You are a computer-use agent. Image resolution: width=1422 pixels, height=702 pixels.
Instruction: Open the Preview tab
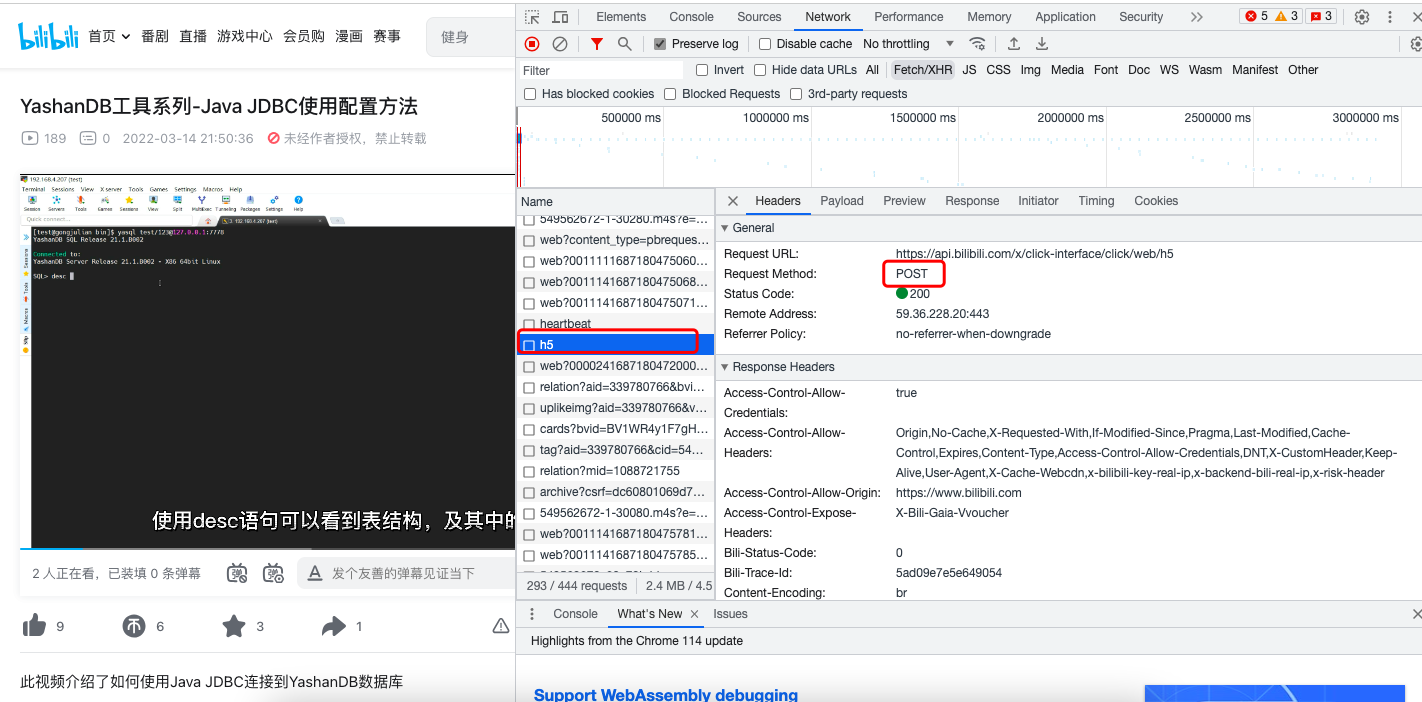click(x=904, y=201)
